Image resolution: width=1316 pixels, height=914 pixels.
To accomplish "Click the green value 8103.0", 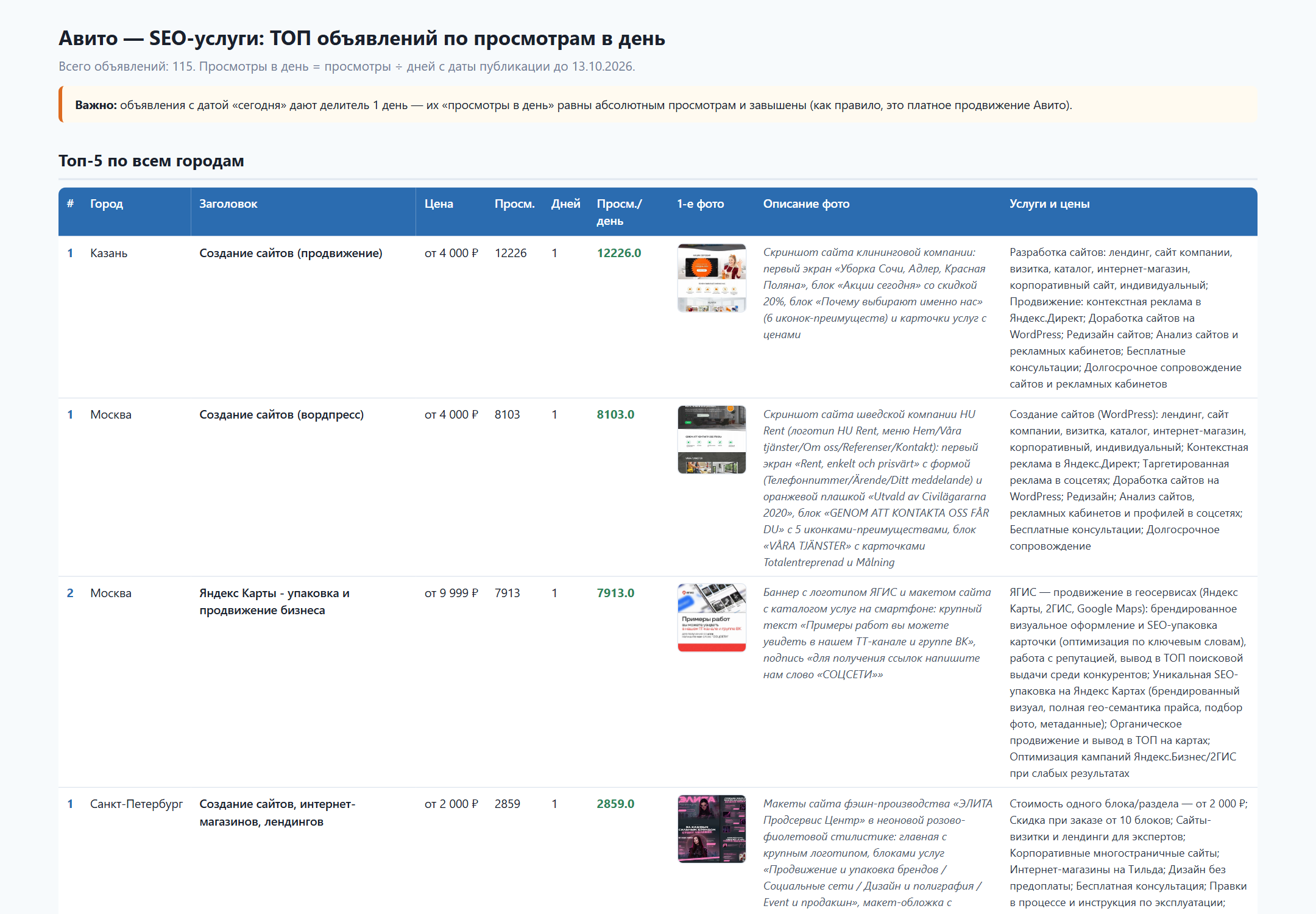I will coord(615,414).
